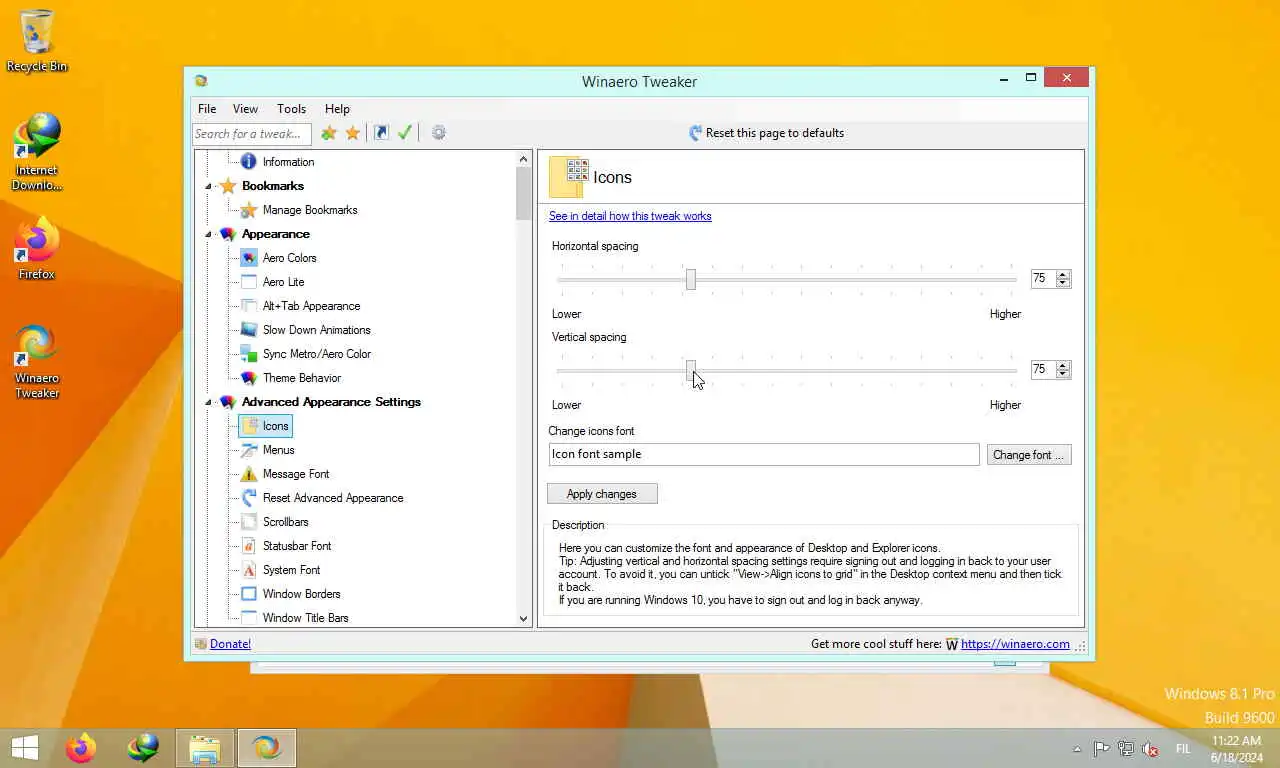This screenshot has width=1280, height=768.
Task: Open the Window Borders tweak
Action: tap(301, 594)
